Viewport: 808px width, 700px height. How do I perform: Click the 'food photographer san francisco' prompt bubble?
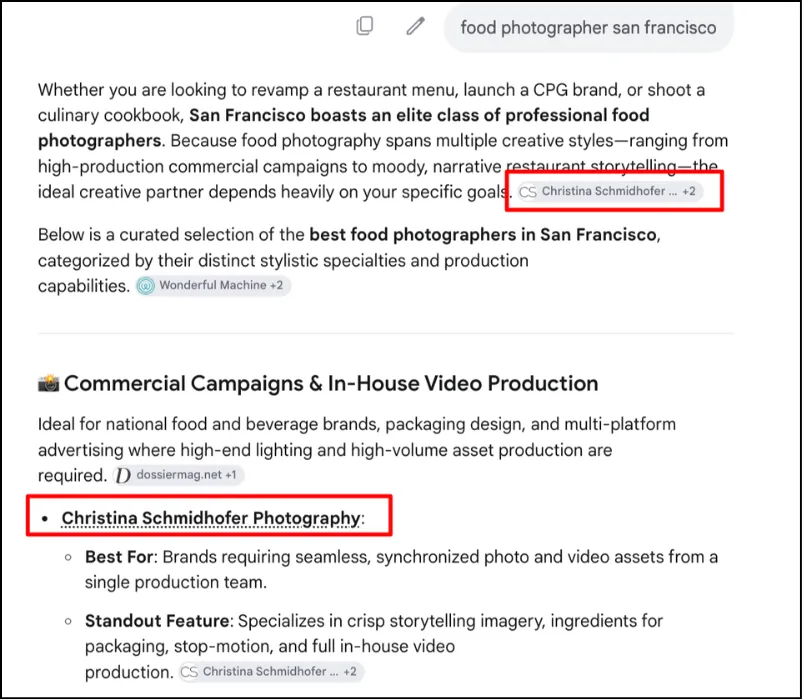tap(588, 27)
